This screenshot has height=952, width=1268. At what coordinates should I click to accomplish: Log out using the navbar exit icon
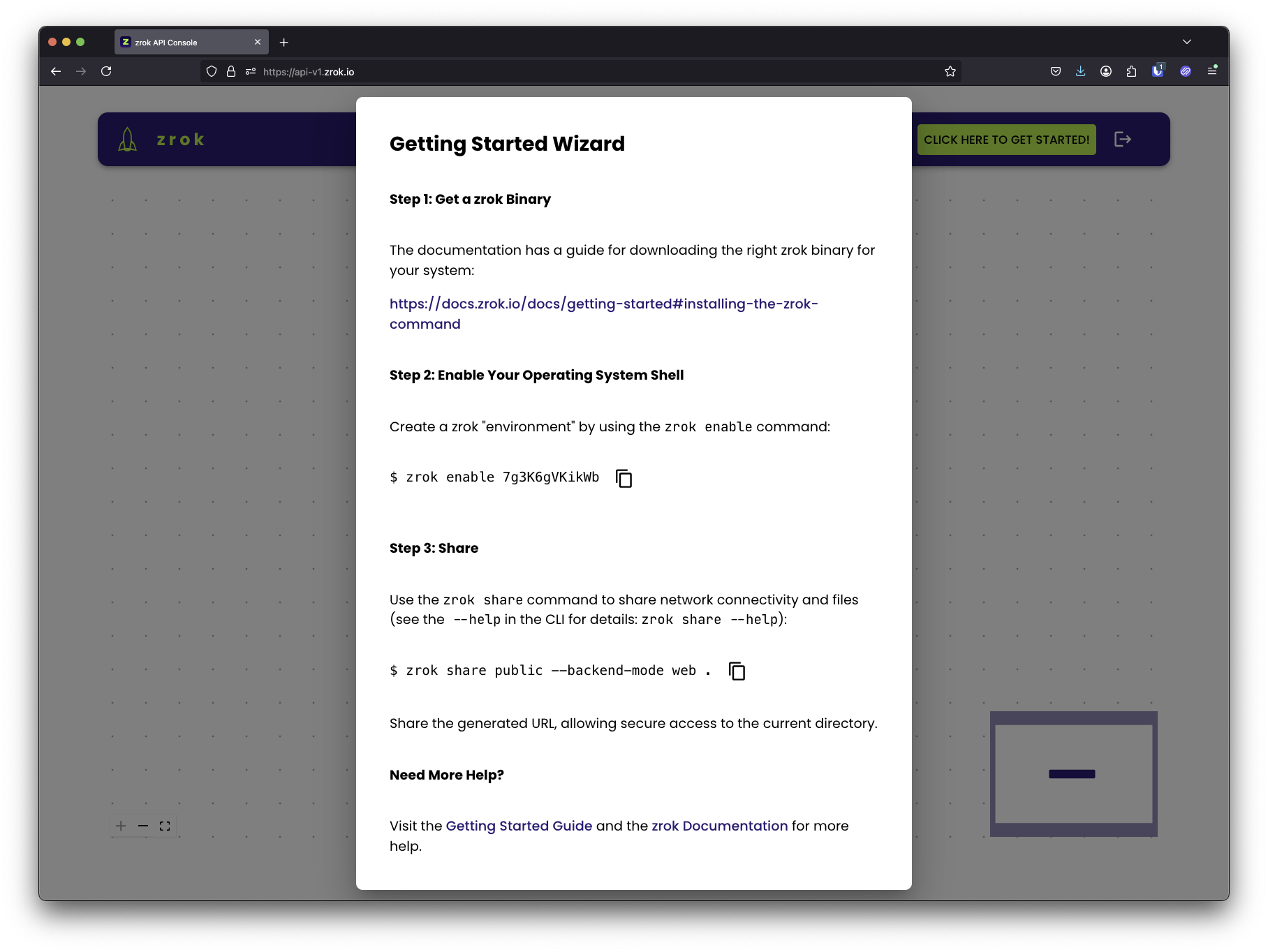coord(1123,139)
